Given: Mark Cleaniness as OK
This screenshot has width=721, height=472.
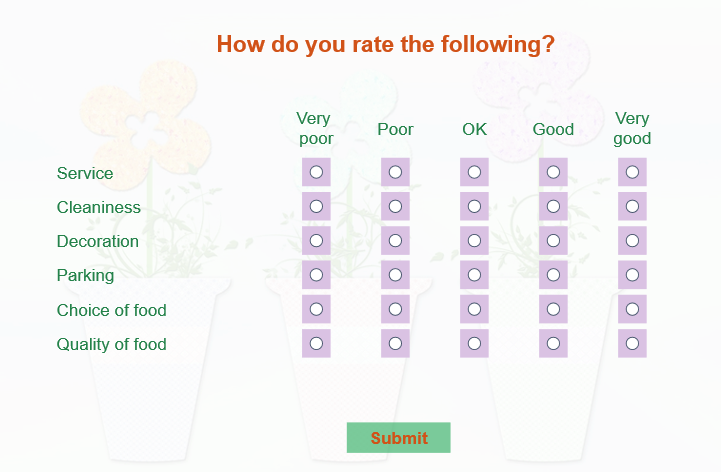Looking at the screenshot, I should point(474,207).
